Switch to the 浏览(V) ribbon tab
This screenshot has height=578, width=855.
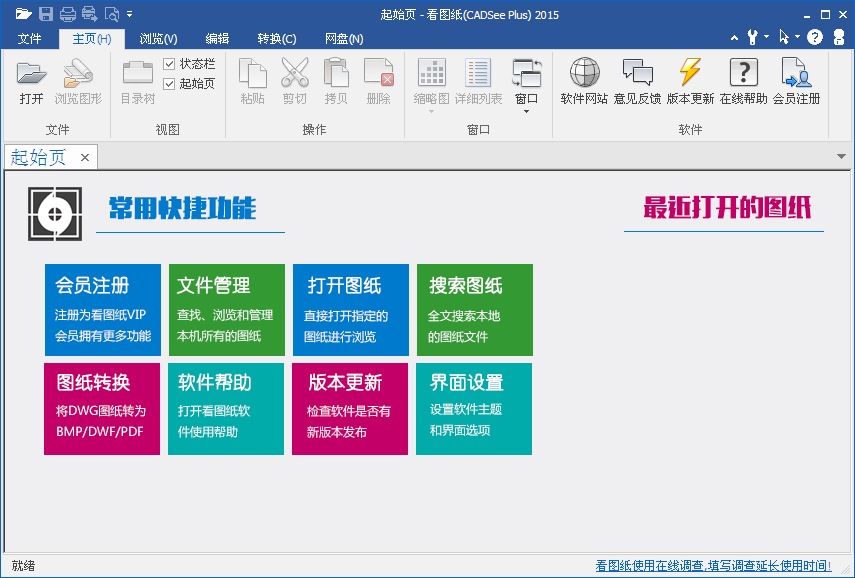(156, 38)
